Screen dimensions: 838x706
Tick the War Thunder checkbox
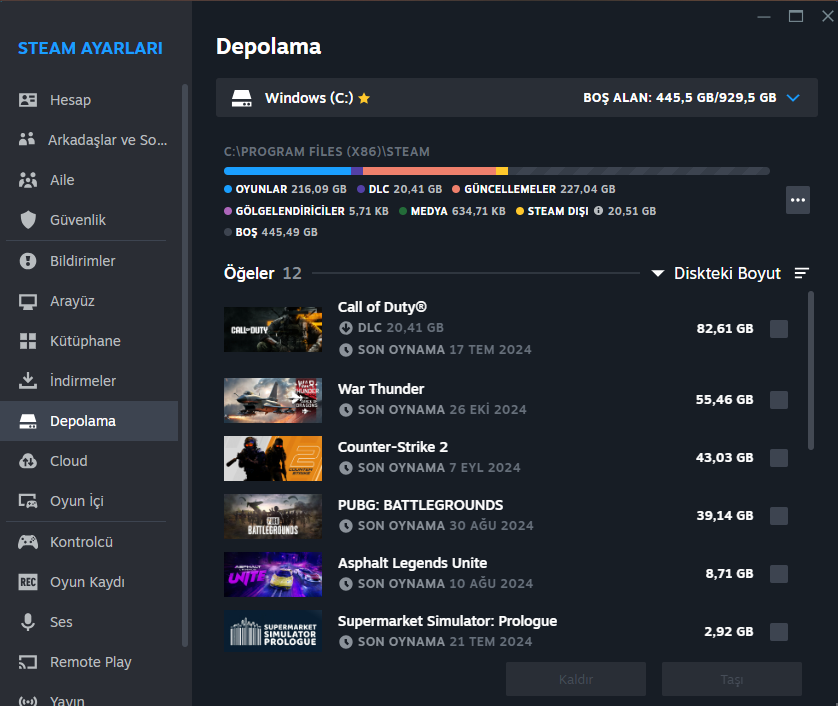(x=779, y=400)
